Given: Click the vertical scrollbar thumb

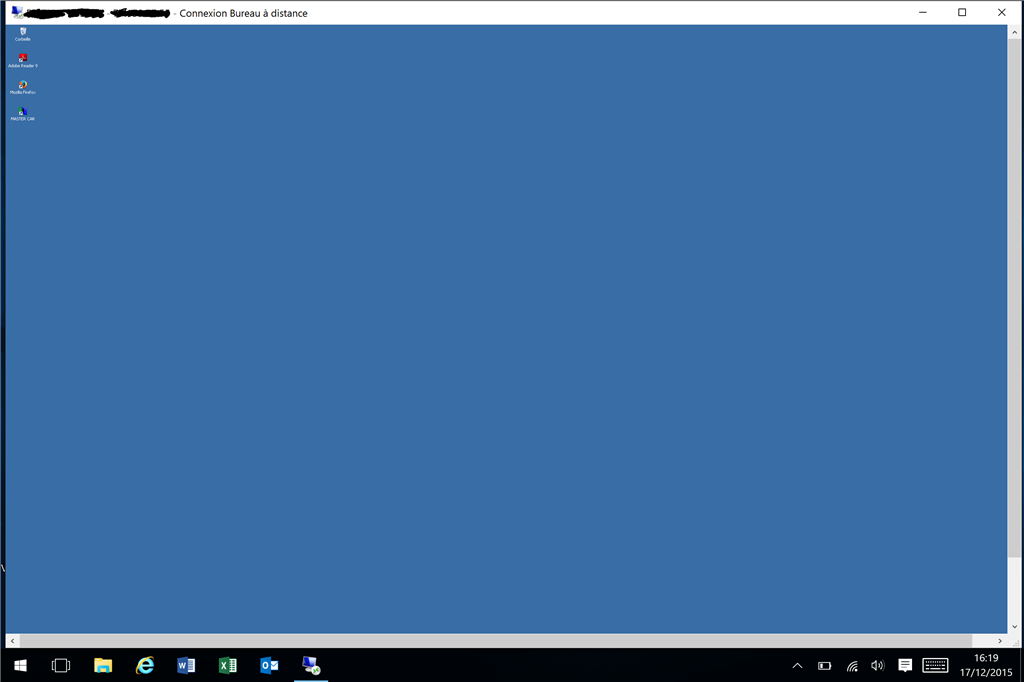Looking at the screenshot, I should tap(1014, 298).
